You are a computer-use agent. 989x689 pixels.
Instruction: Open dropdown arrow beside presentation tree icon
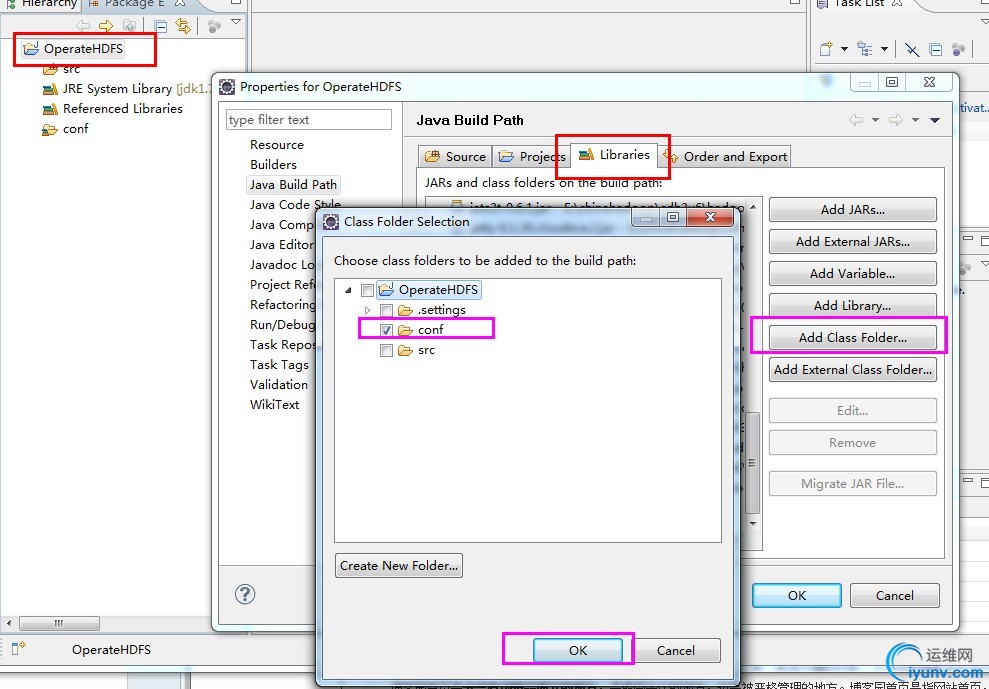[884, 49]
